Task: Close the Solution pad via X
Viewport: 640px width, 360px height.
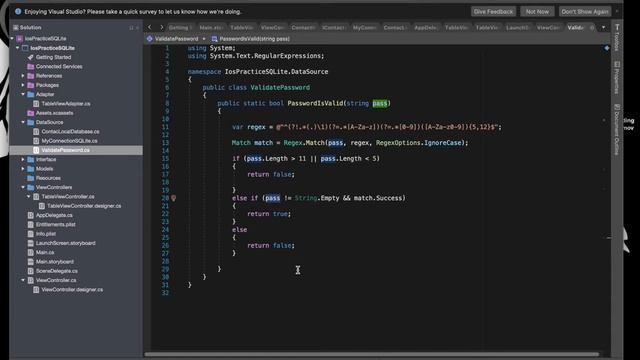Action: 138,28
